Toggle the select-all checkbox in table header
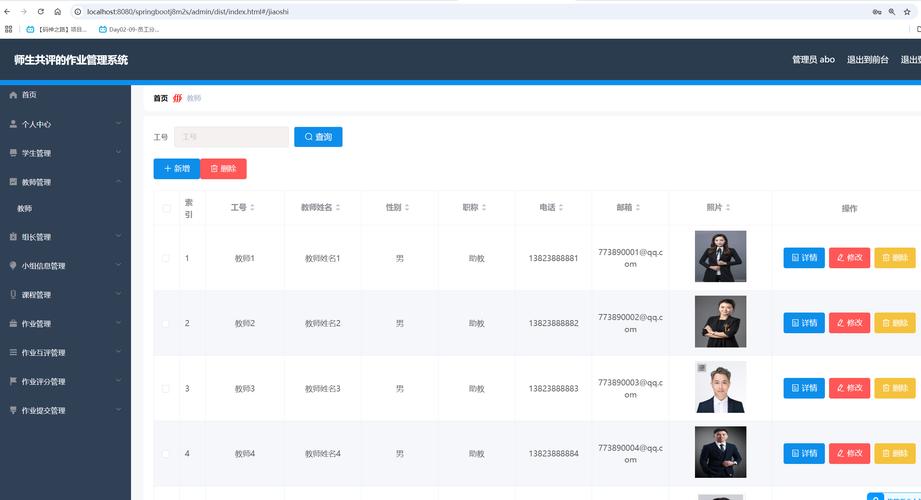The width and height of the screenshot is (921, 500). [166, 208]
